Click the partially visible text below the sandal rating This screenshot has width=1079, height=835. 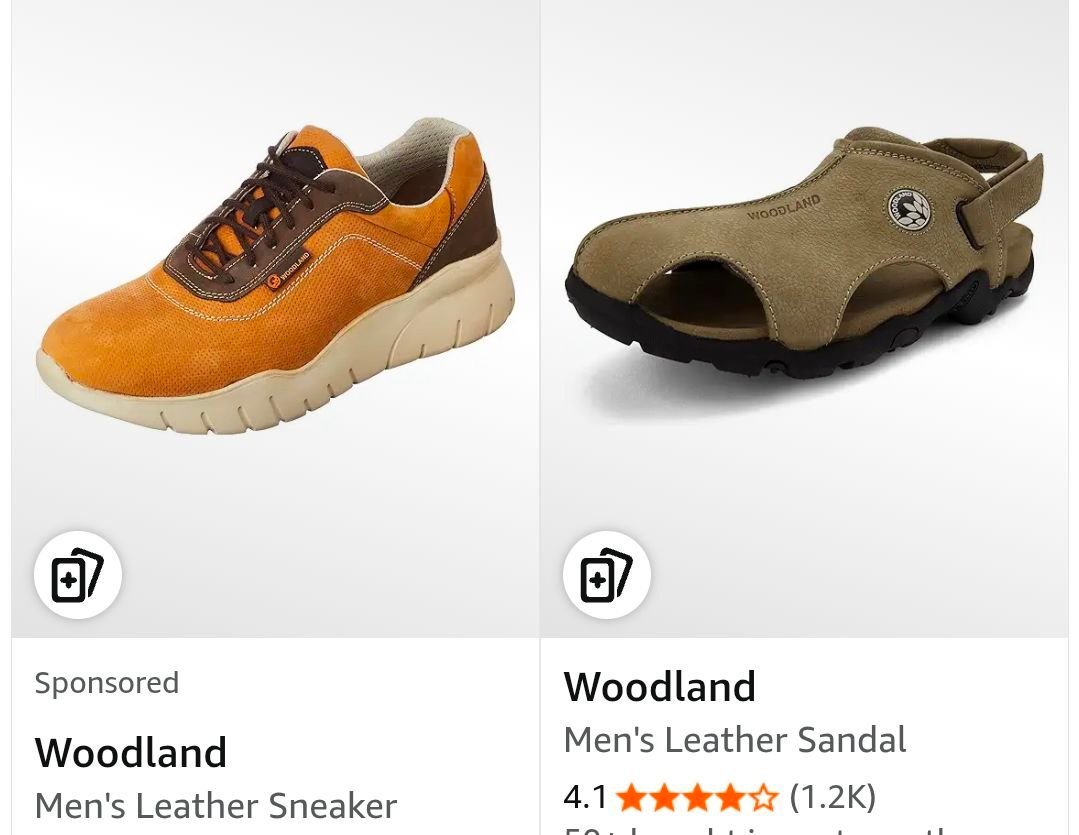pyautogui.click(x=760, y=828)
